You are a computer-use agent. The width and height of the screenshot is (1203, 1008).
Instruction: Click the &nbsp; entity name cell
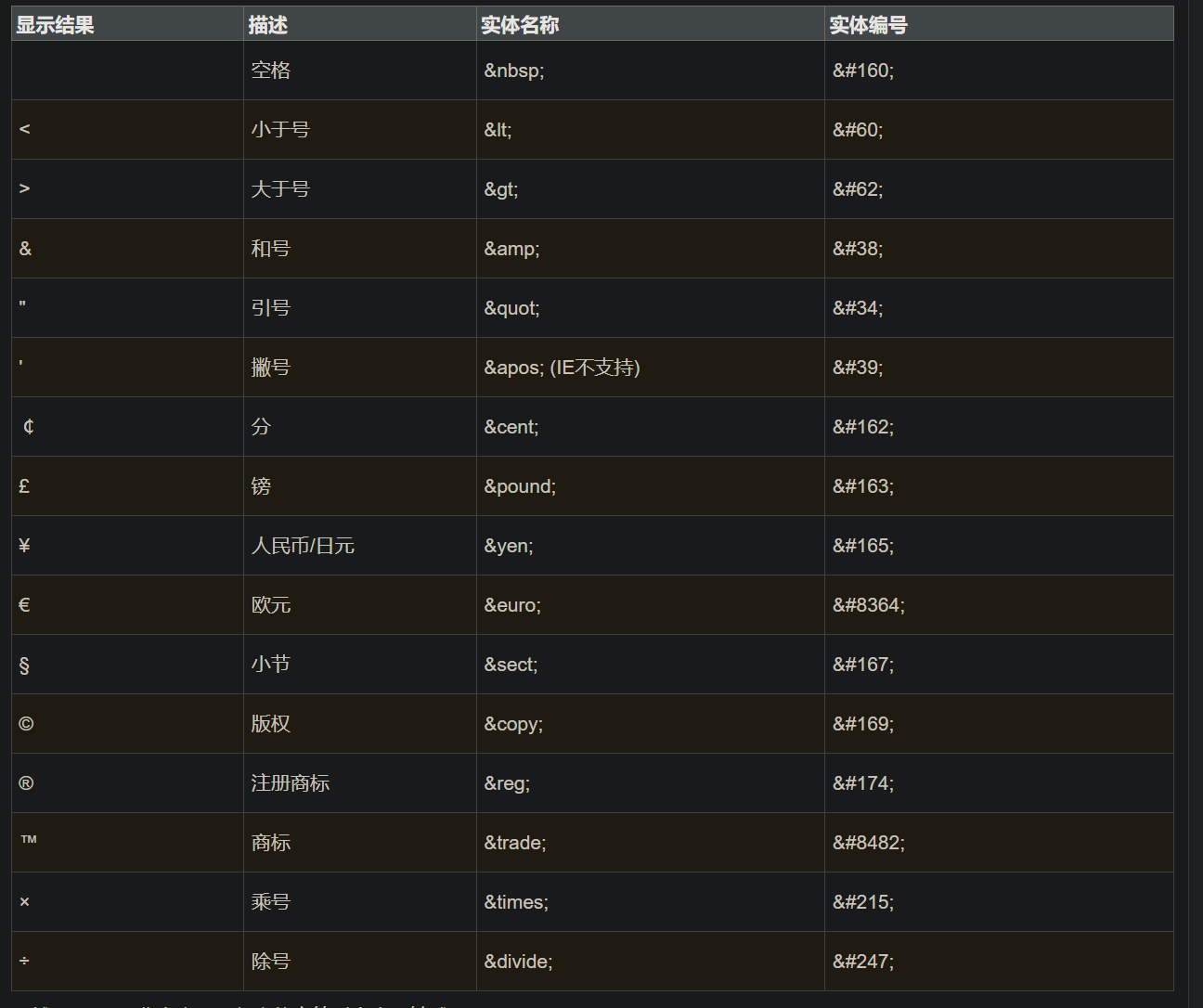[514, 71]
